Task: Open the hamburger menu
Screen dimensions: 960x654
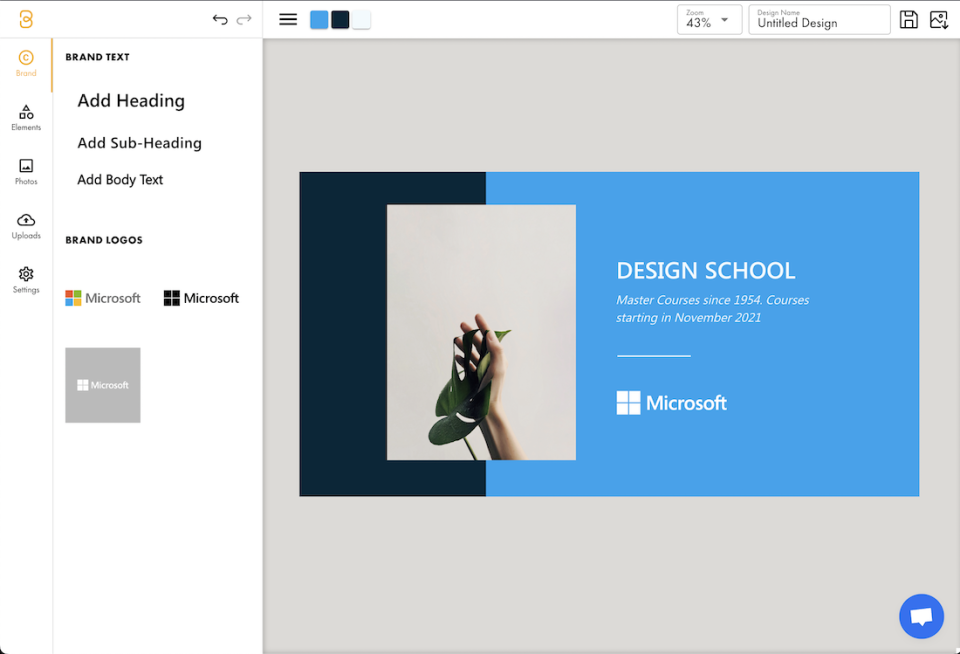Action: 288,18
